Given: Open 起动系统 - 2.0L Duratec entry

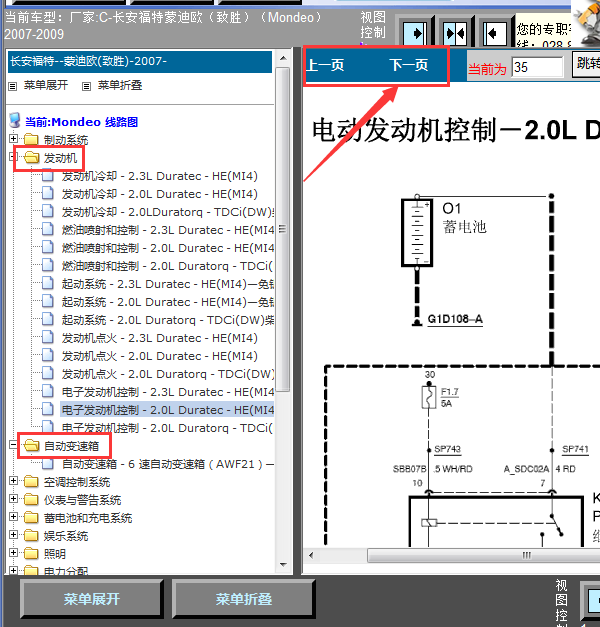Looking at the screenshot, I should click(168, 302).
